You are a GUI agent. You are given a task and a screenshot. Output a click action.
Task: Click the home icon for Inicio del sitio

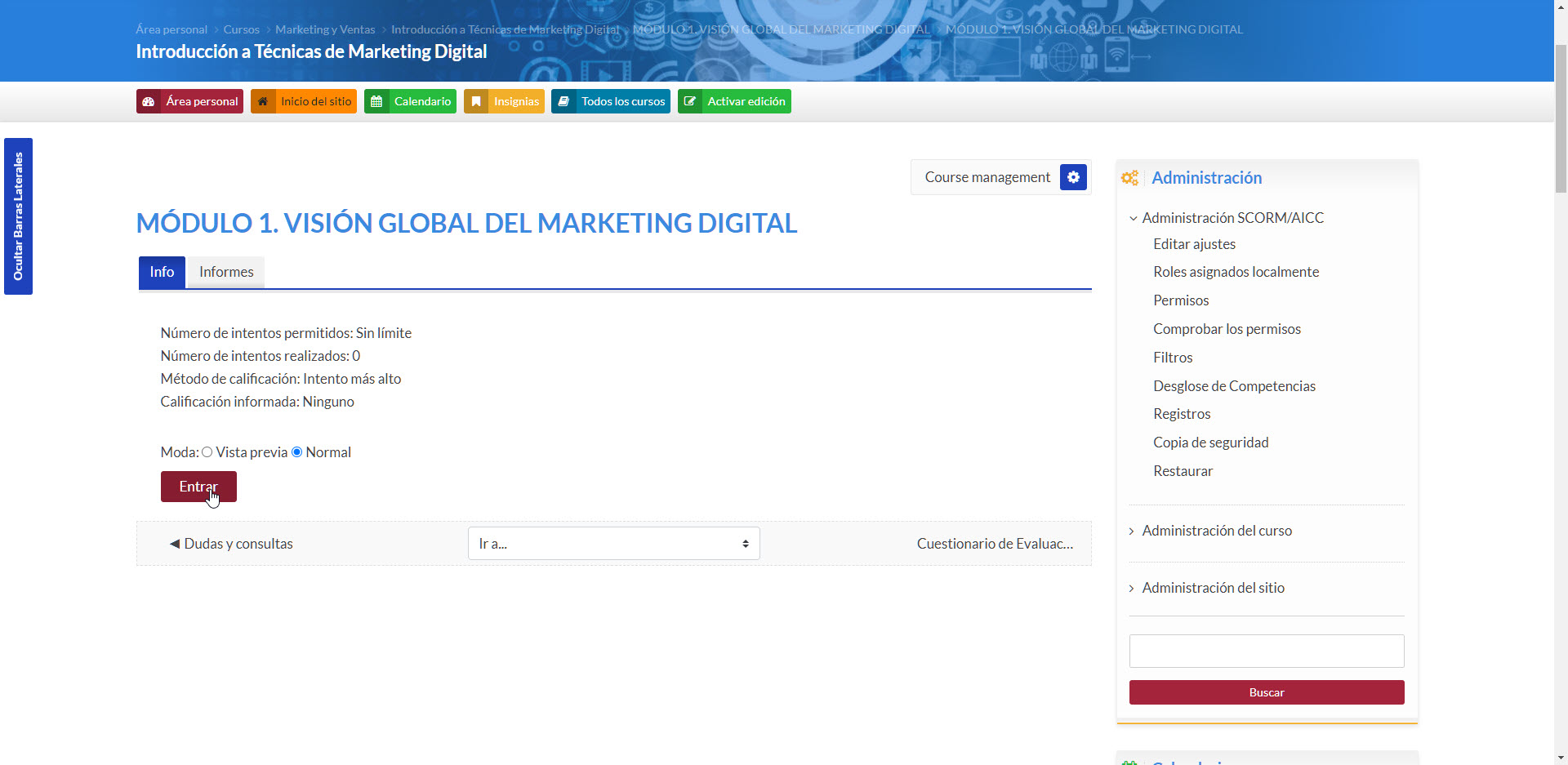(x=263, y=101)
